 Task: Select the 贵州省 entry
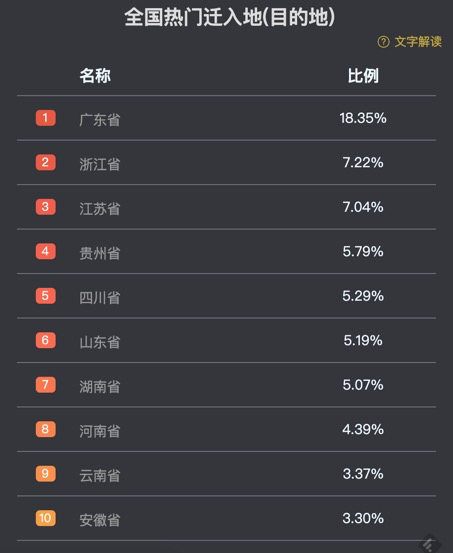click(100, 253)
